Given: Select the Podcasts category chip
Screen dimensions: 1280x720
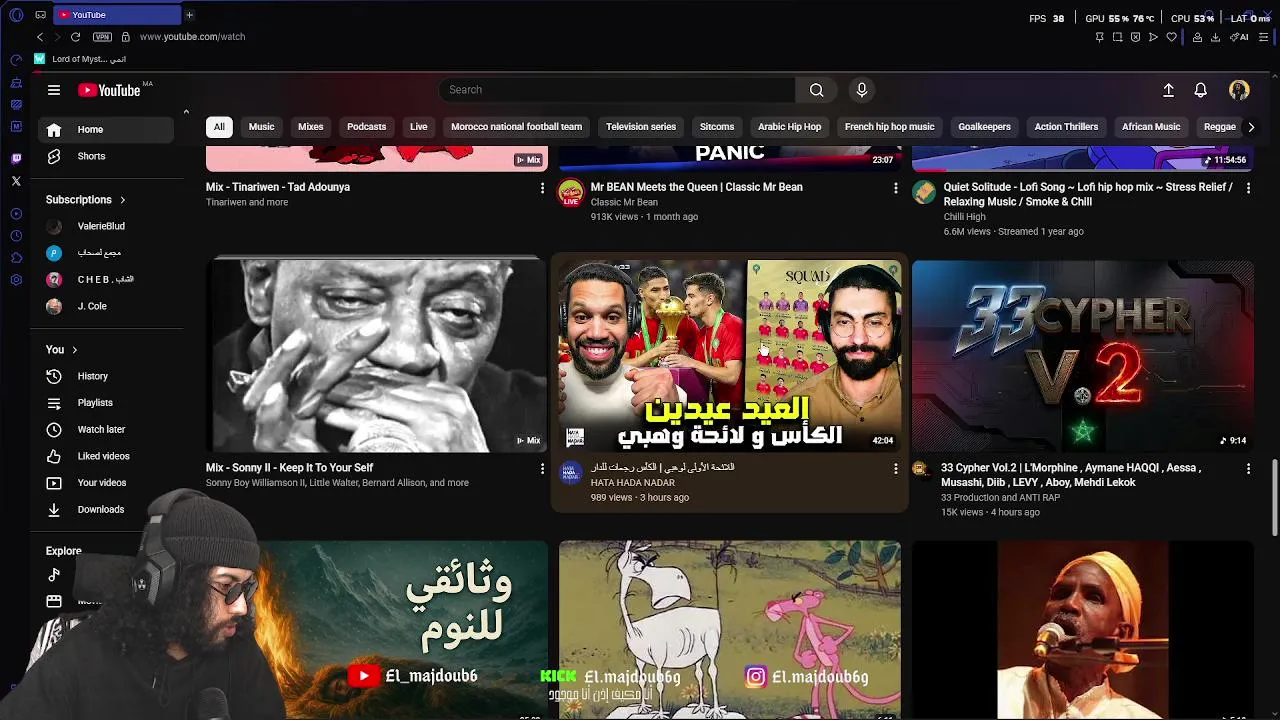Looking at the screenshot, I should point(366,127).
